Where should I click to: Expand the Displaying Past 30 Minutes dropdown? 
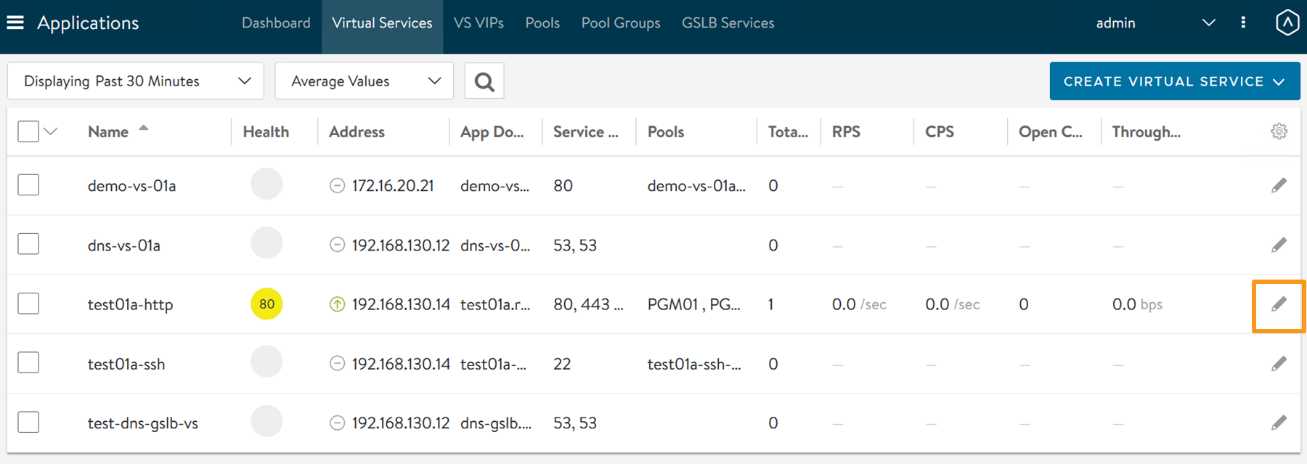tap(135, 82)
